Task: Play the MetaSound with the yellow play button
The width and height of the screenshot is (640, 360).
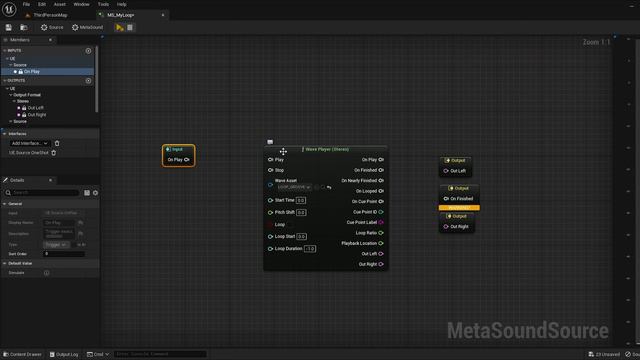Action: [x=119, y=27]
